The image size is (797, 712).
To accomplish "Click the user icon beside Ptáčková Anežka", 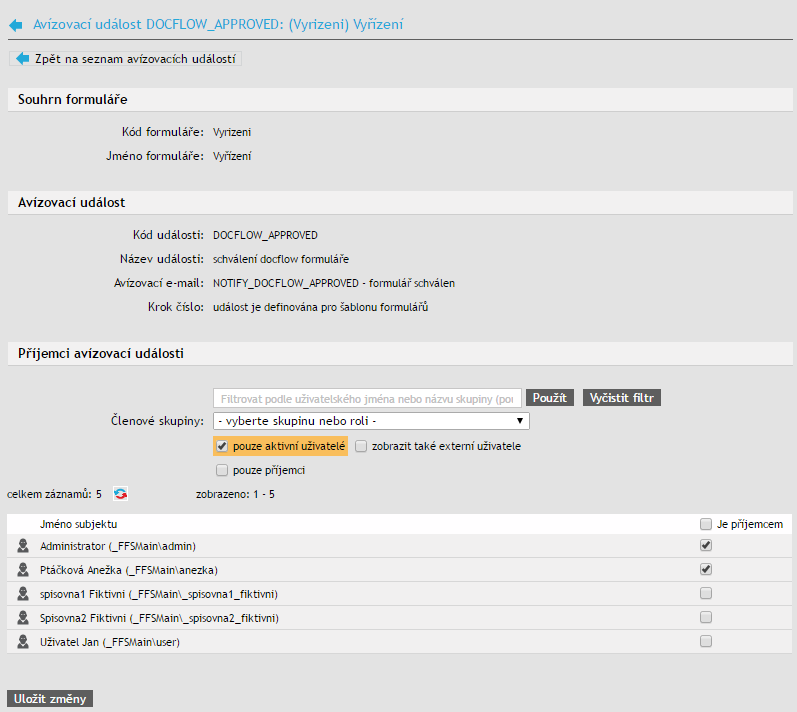I will pyautogui.click(x=23, y=570).
